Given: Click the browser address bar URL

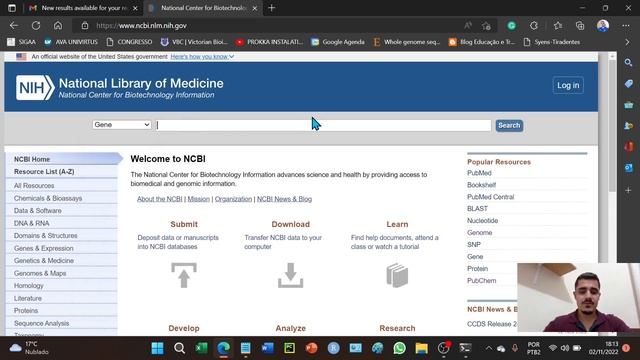Looking at the screenshot, I should pos(141,26).
